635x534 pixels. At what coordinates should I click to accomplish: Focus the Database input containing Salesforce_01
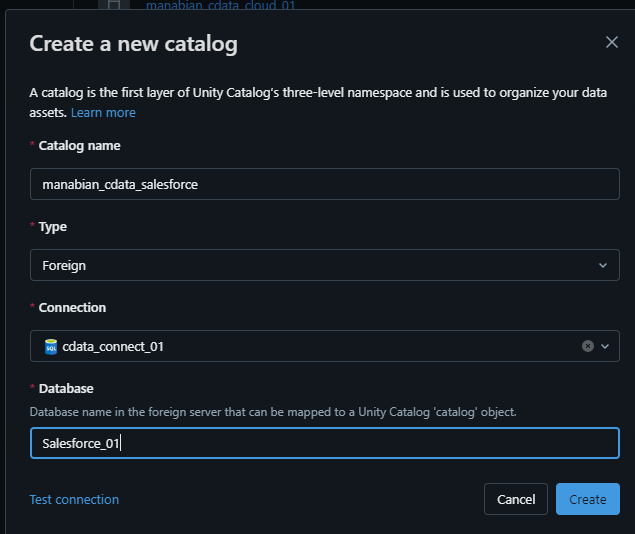pyautogui.click(x=324, y=443)
